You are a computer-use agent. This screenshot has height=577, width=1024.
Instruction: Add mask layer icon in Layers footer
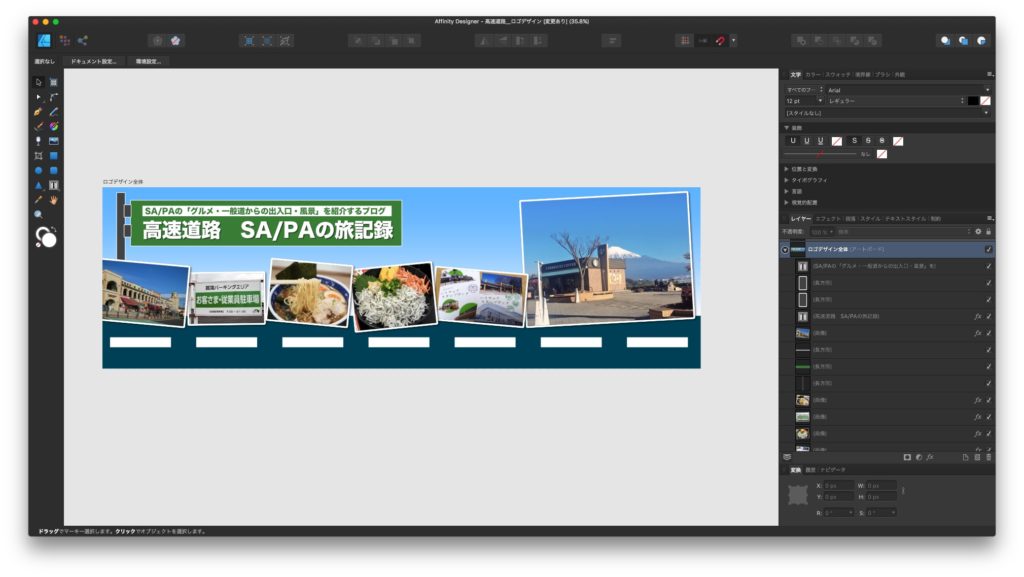[907, 457]
